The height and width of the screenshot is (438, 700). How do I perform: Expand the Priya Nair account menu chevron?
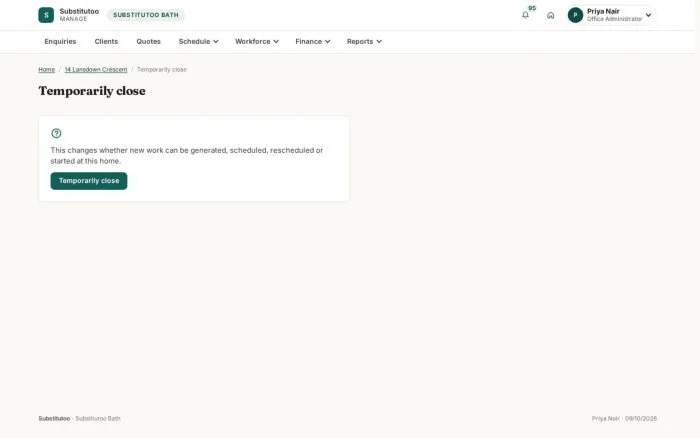click(648, 15)
